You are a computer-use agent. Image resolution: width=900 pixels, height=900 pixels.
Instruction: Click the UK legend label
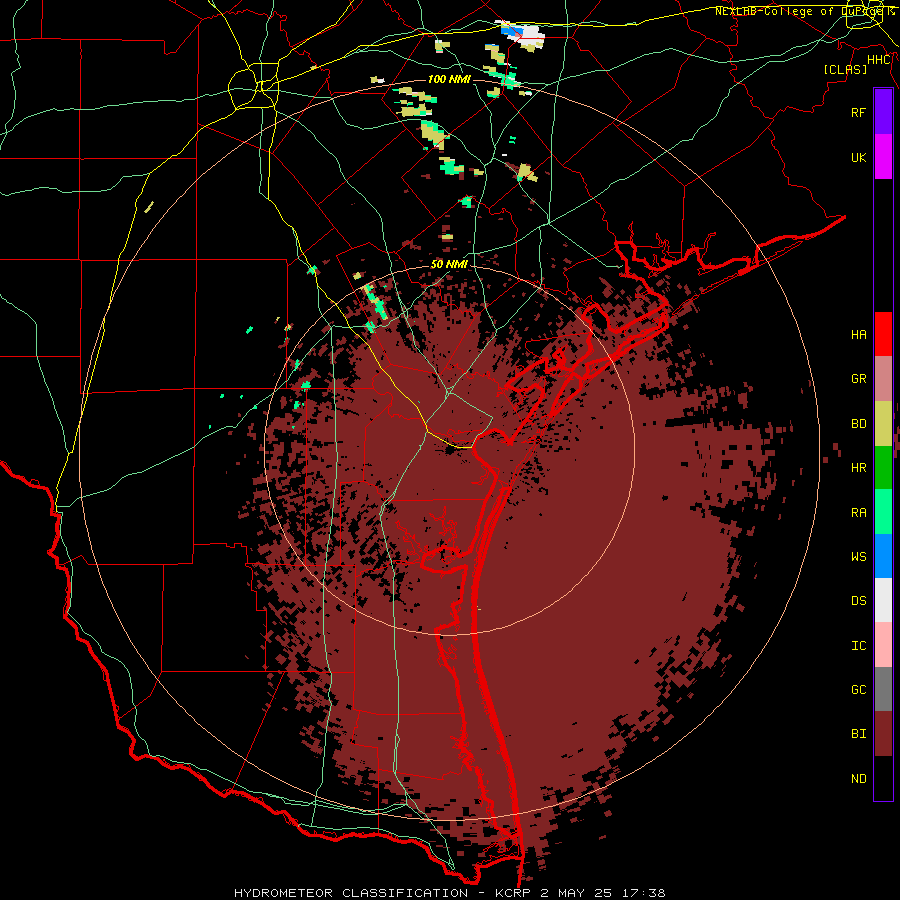(858, 157)
